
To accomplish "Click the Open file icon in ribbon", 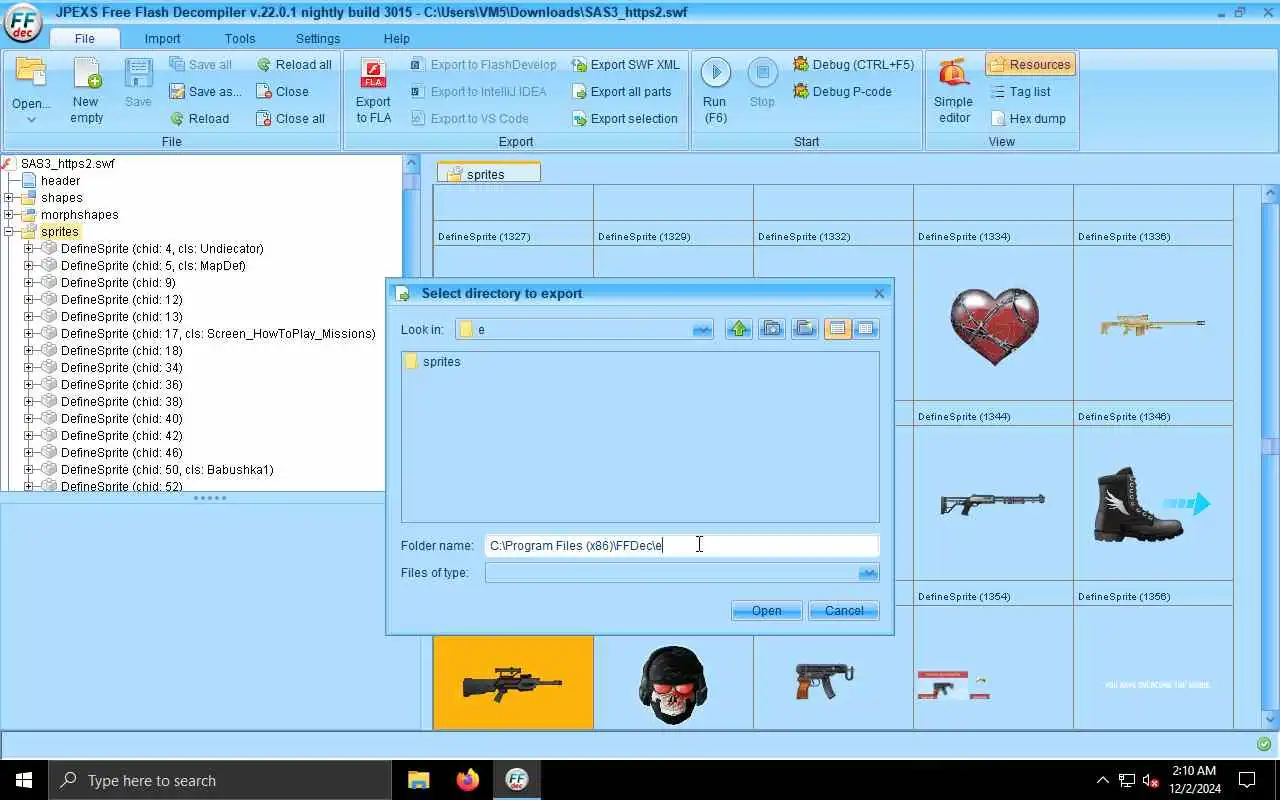I will coord(31,74).
